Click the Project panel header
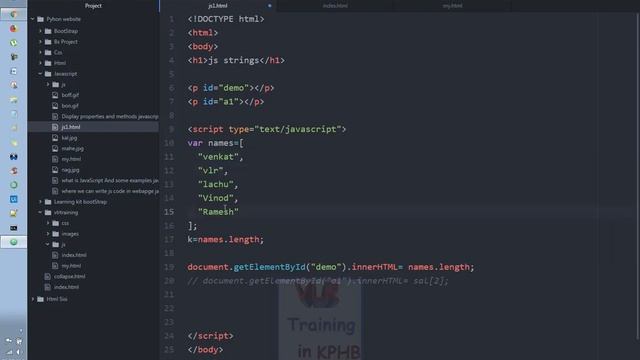 tap(93, 6)
